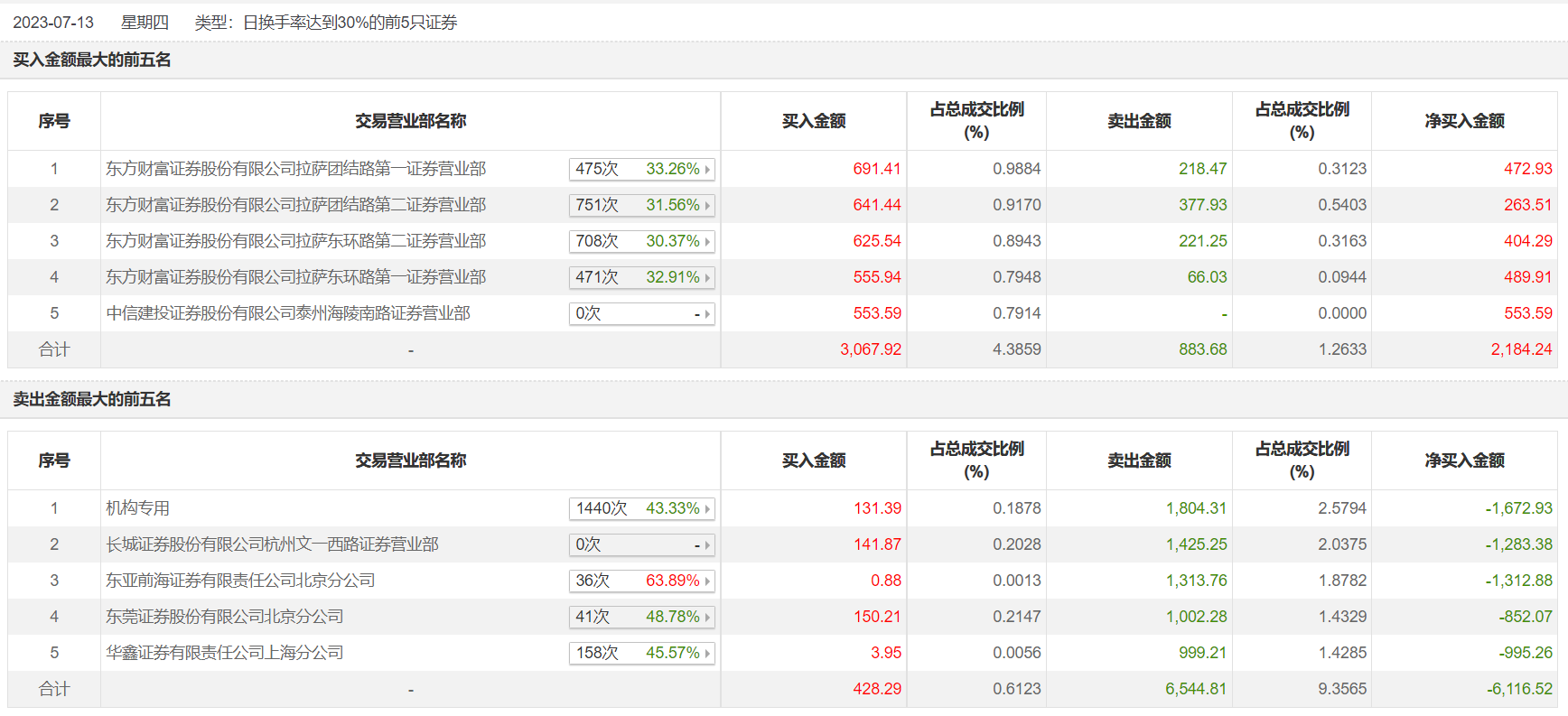Click 东方财富证券拉萨东环路第一证券营业部 name
This screenshot has width=1568, height=716.
pyautogui.click(x=295, y=277)
